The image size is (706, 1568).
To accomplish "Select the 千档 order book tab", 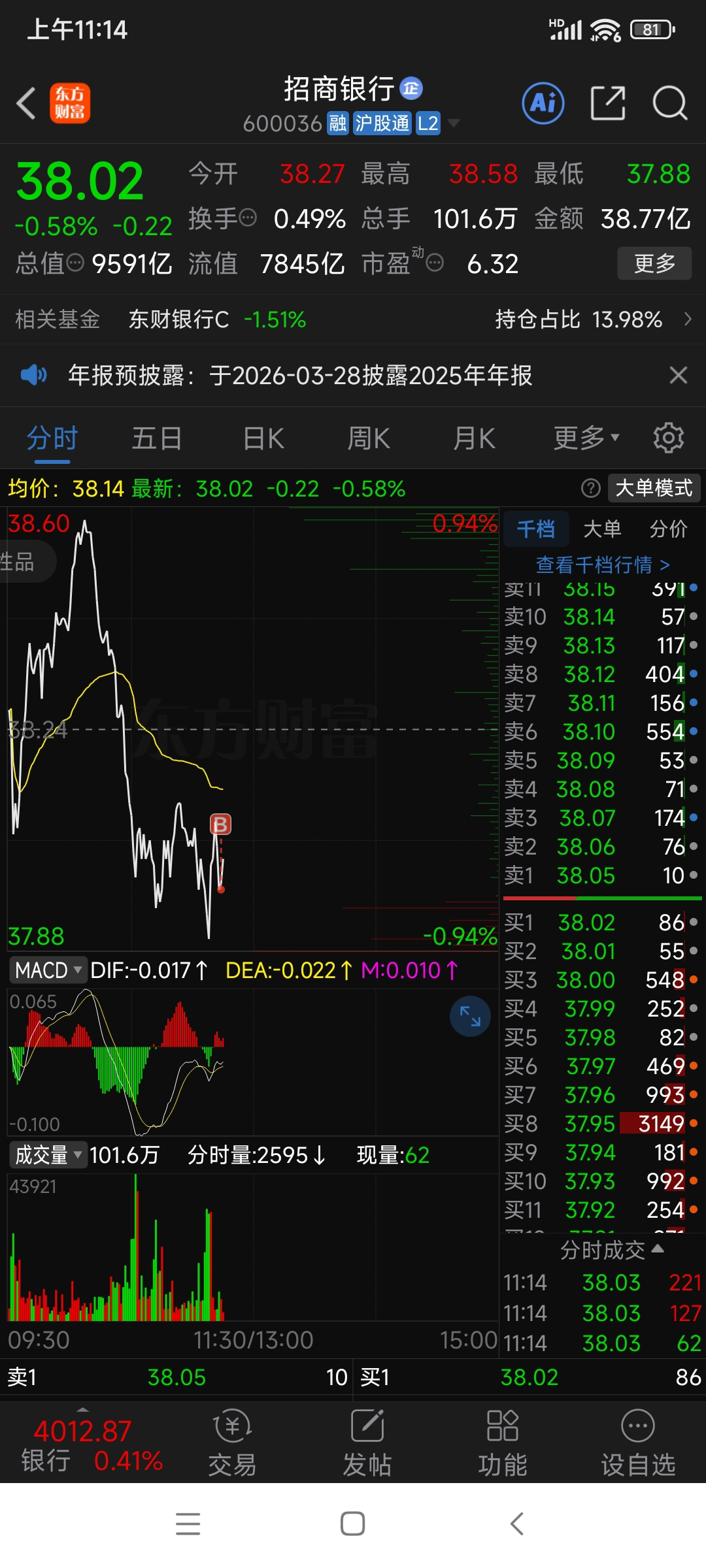I will 536,528.
